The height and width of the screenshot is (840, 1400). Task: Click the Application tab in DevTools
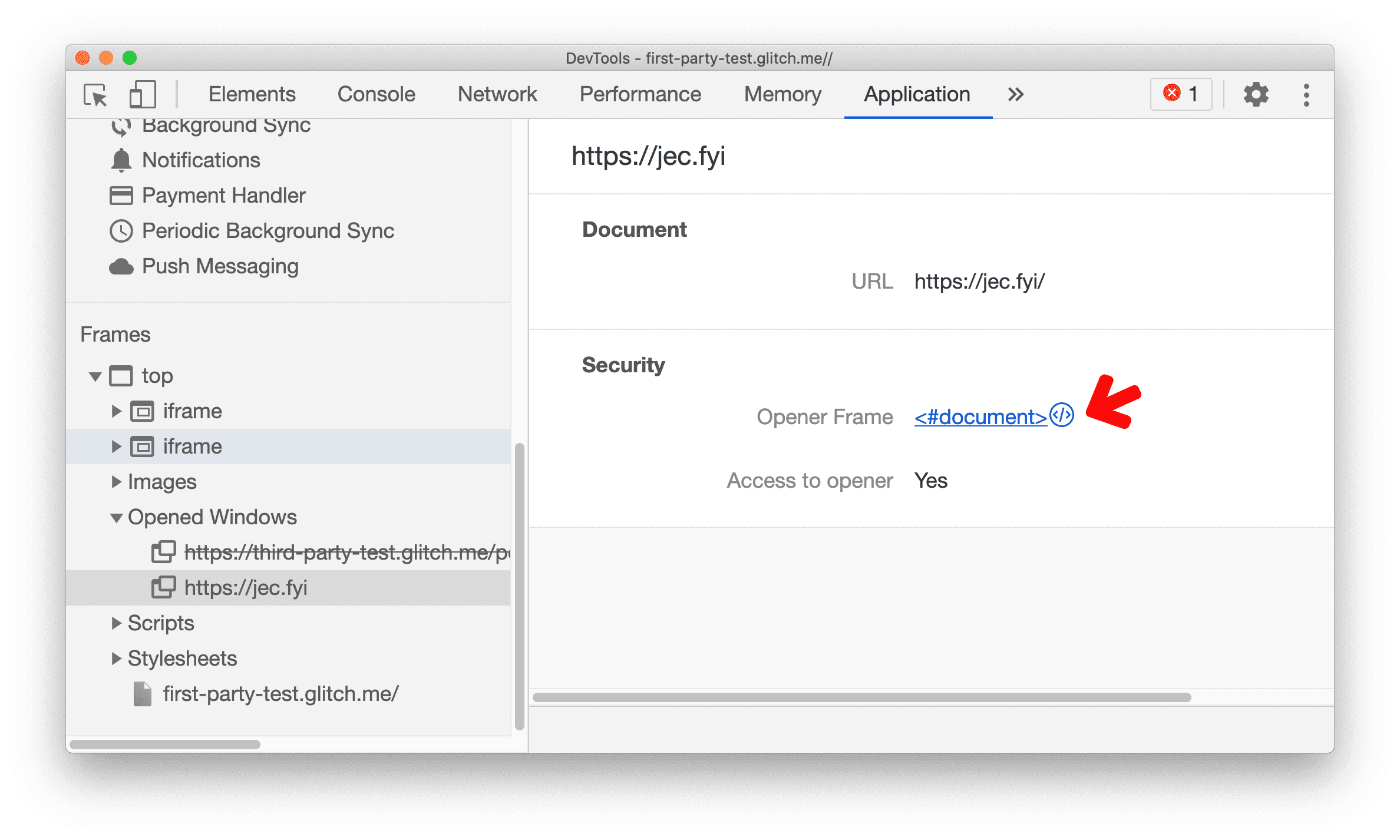tap(916, 93)
